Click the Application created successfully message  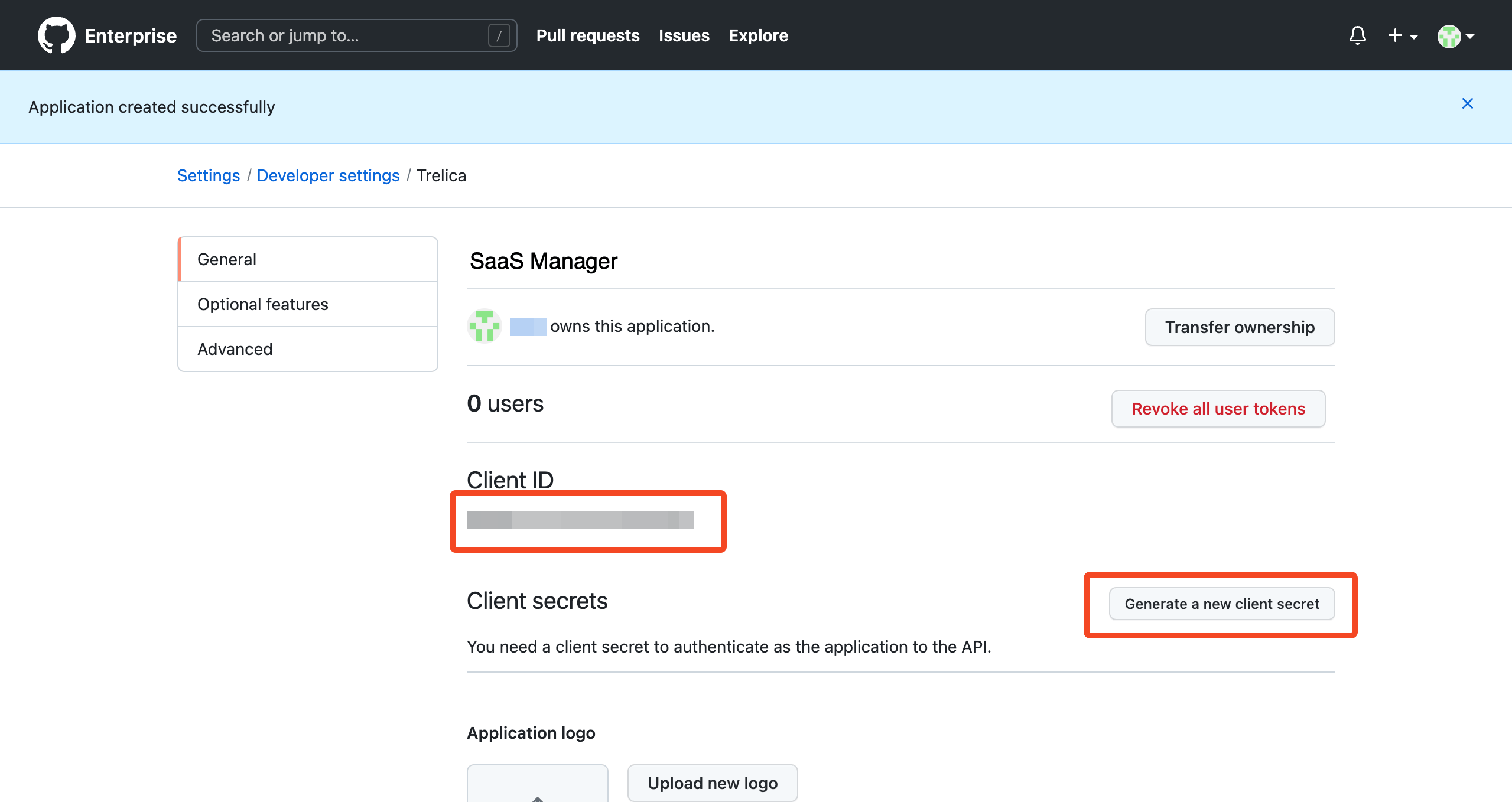click(152, 107)
